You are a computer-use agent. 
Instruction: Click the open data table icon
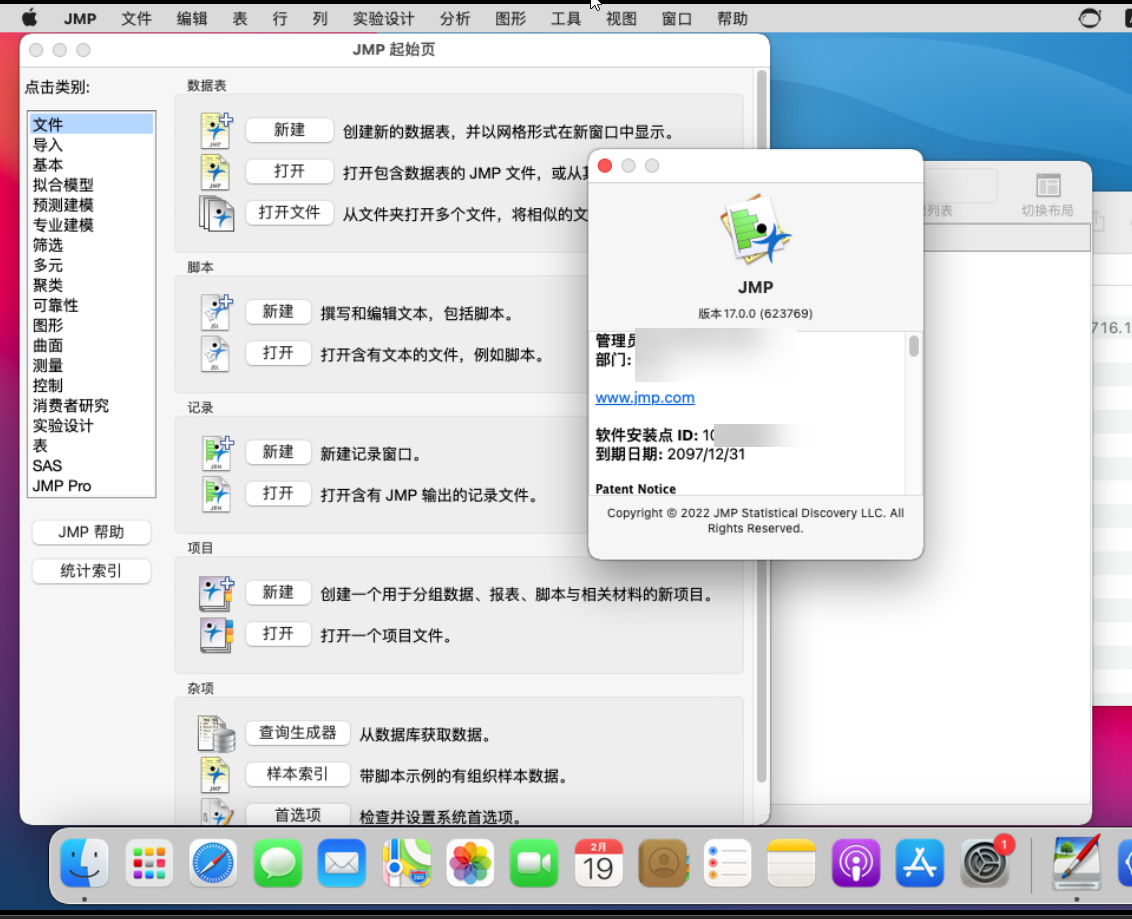[x=215, y=173]
